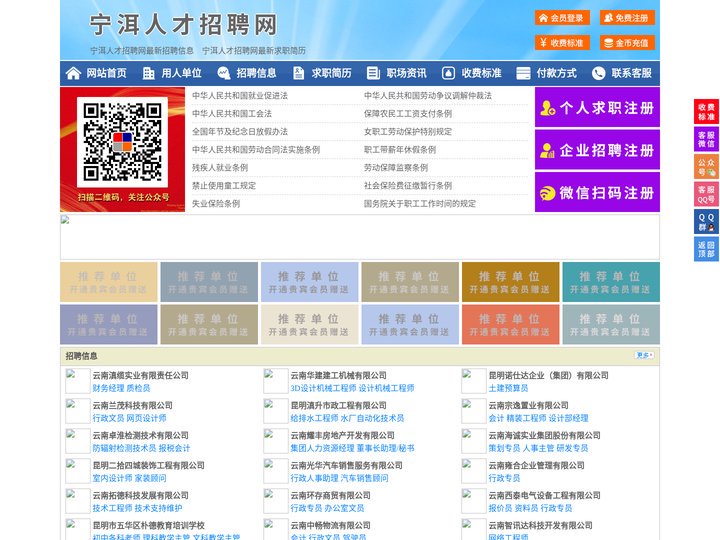The image size is (720, 540).
Task: Open the purple 客服微信 side widget
Action: click(x=706, y=139)
